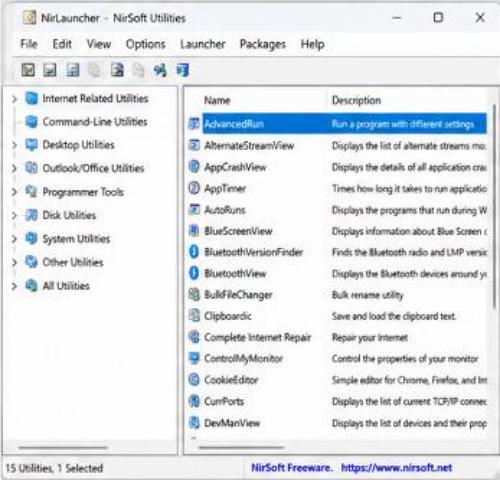The width and height of the screenshot is (500, 480).
Task: Click the BulkFileChanger row icon
Action: click(x=194, y=294)
